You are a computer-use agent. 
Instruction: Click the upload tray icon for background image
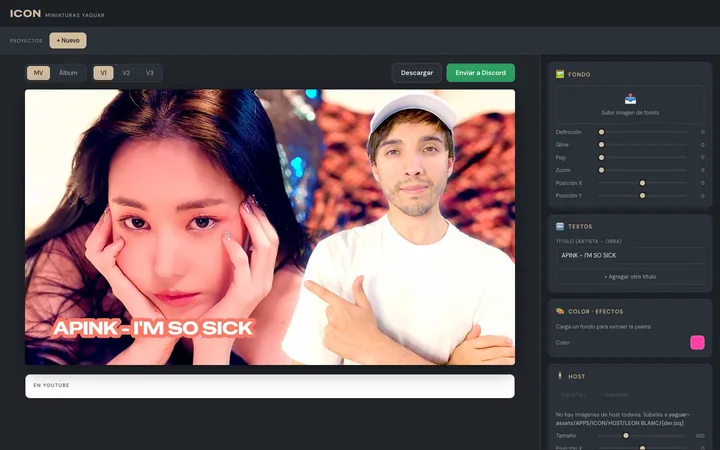click(x=630, y=99)
